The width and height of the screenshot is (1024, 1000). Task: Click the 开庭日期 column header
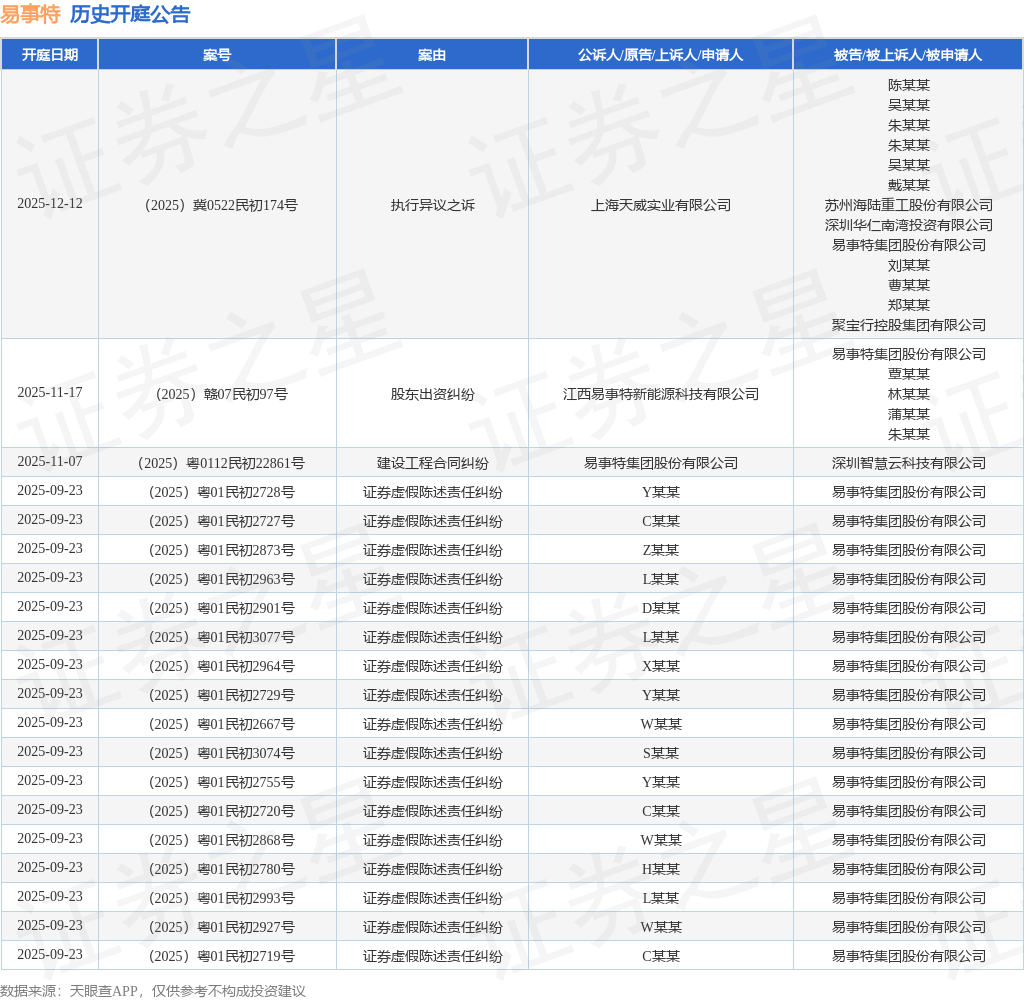coord(50,55)
